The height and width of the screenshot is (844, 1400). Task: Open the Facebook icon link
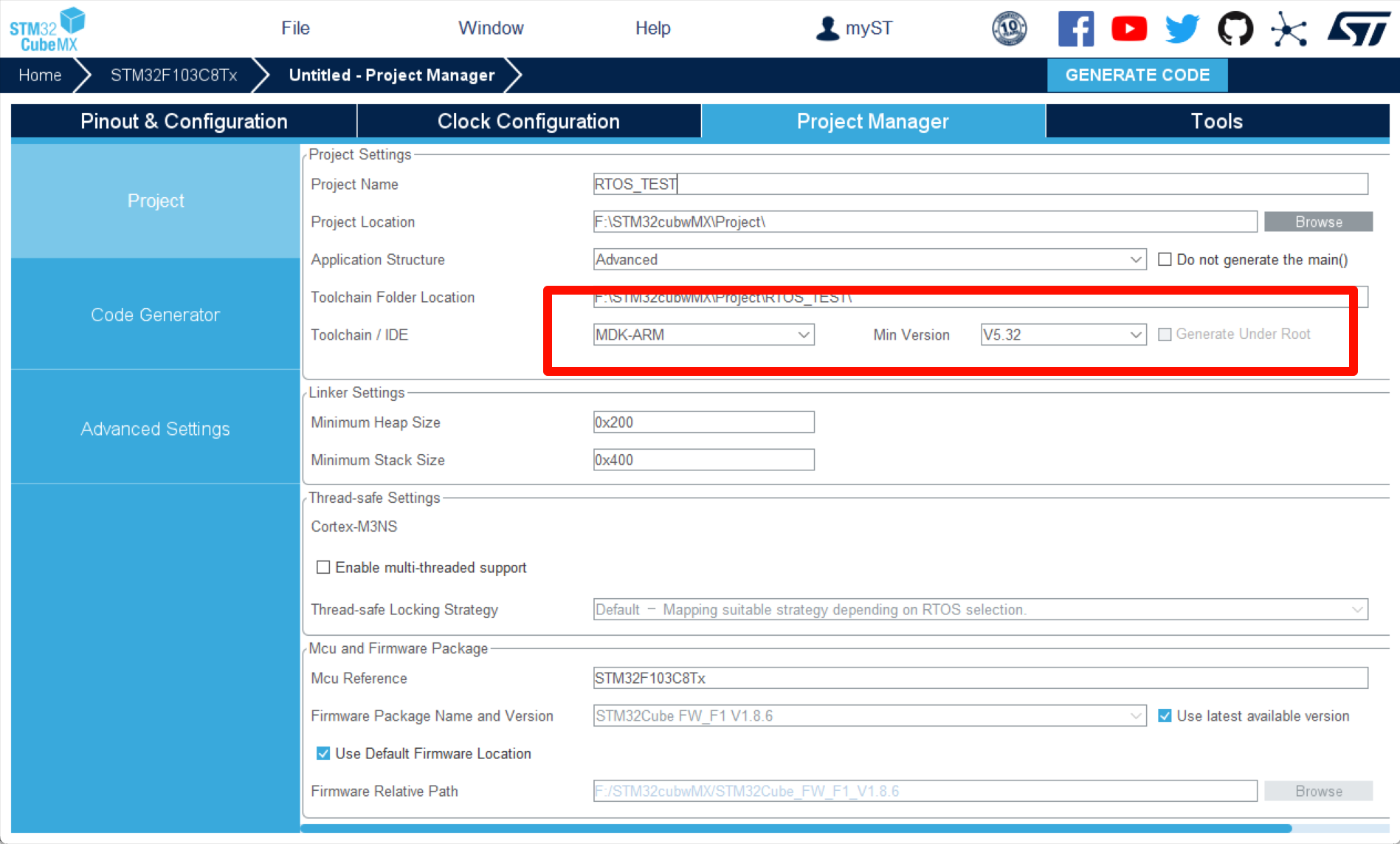[x=1075, y=29]
